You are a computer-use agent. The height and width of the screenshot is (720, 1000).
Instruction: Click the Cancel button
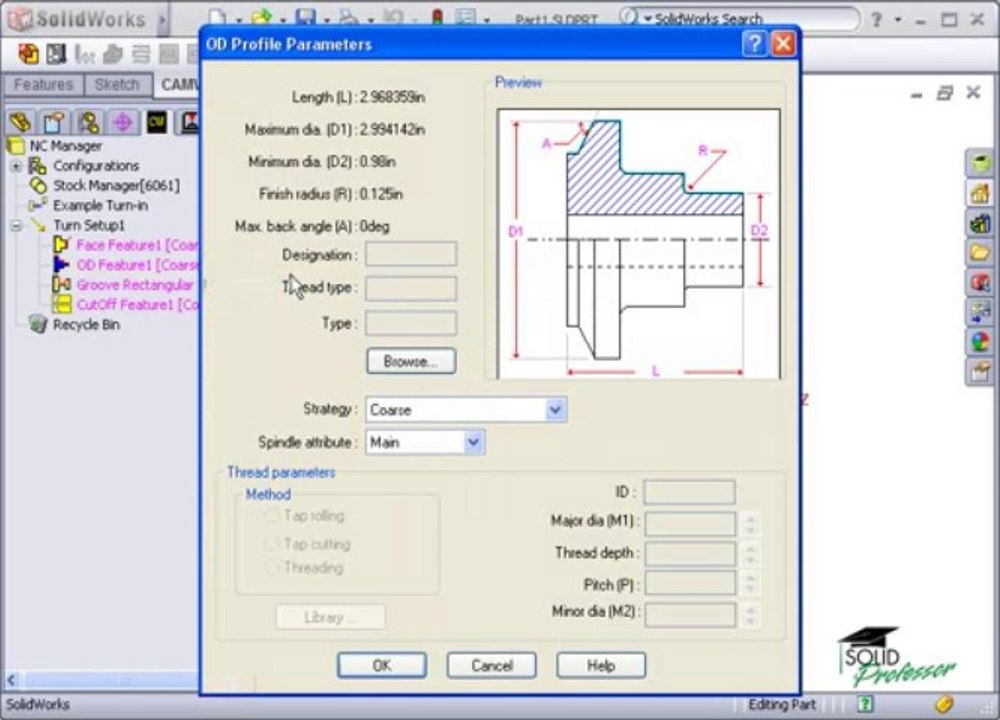(492, 665)
